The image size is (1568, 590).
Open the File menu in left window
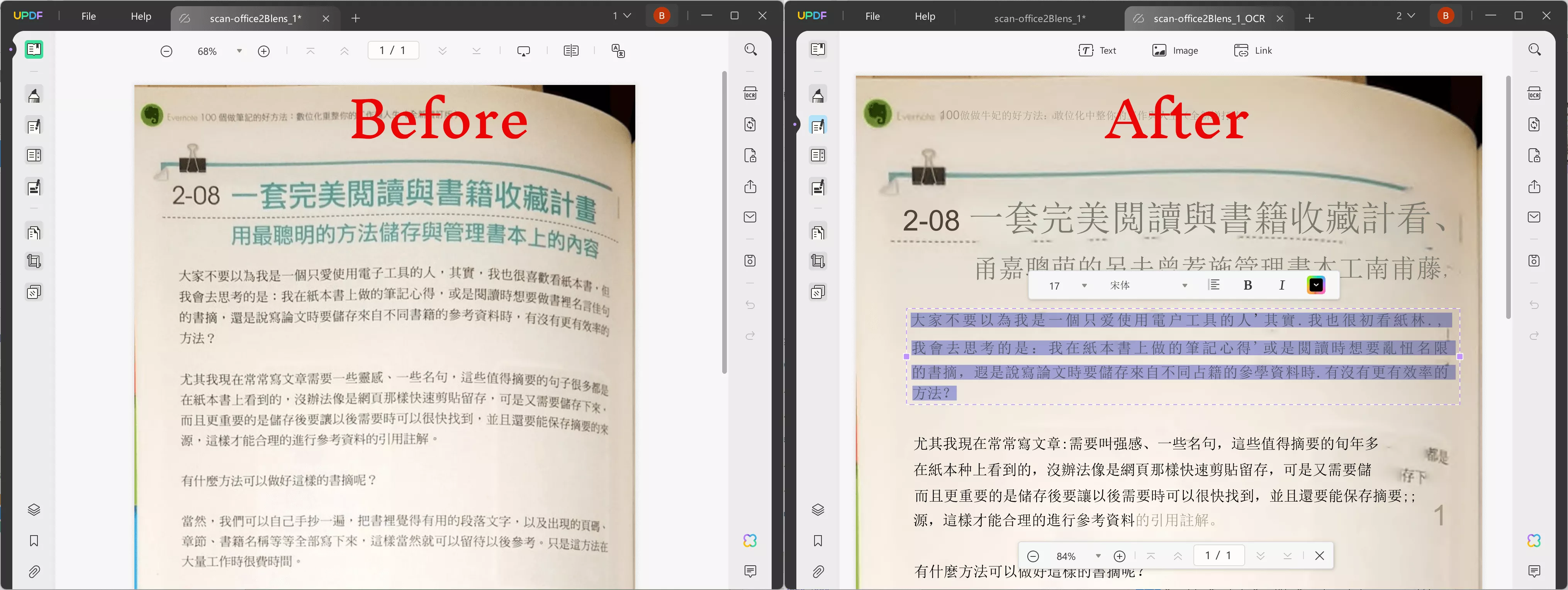tap(88, 17)
